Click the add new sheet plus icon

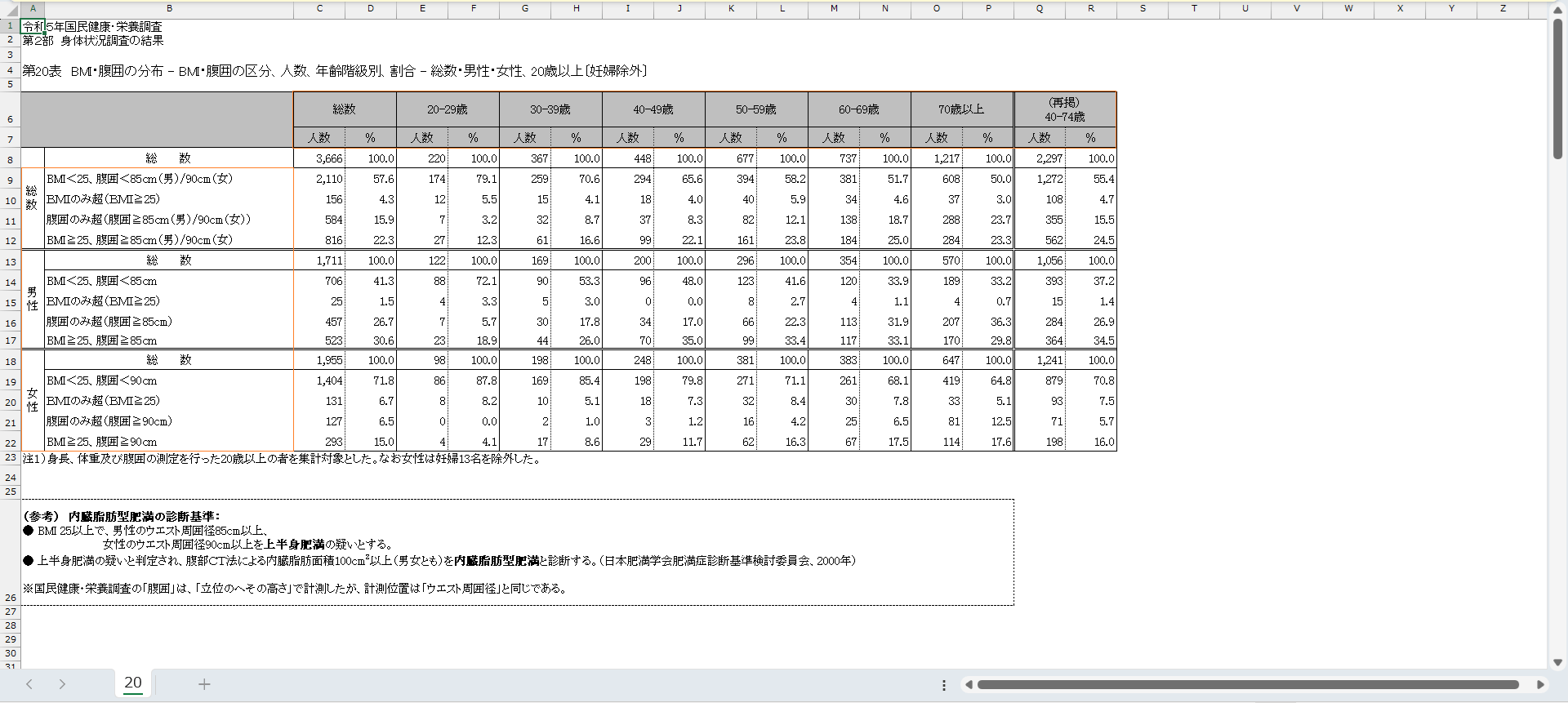point(204,684)
